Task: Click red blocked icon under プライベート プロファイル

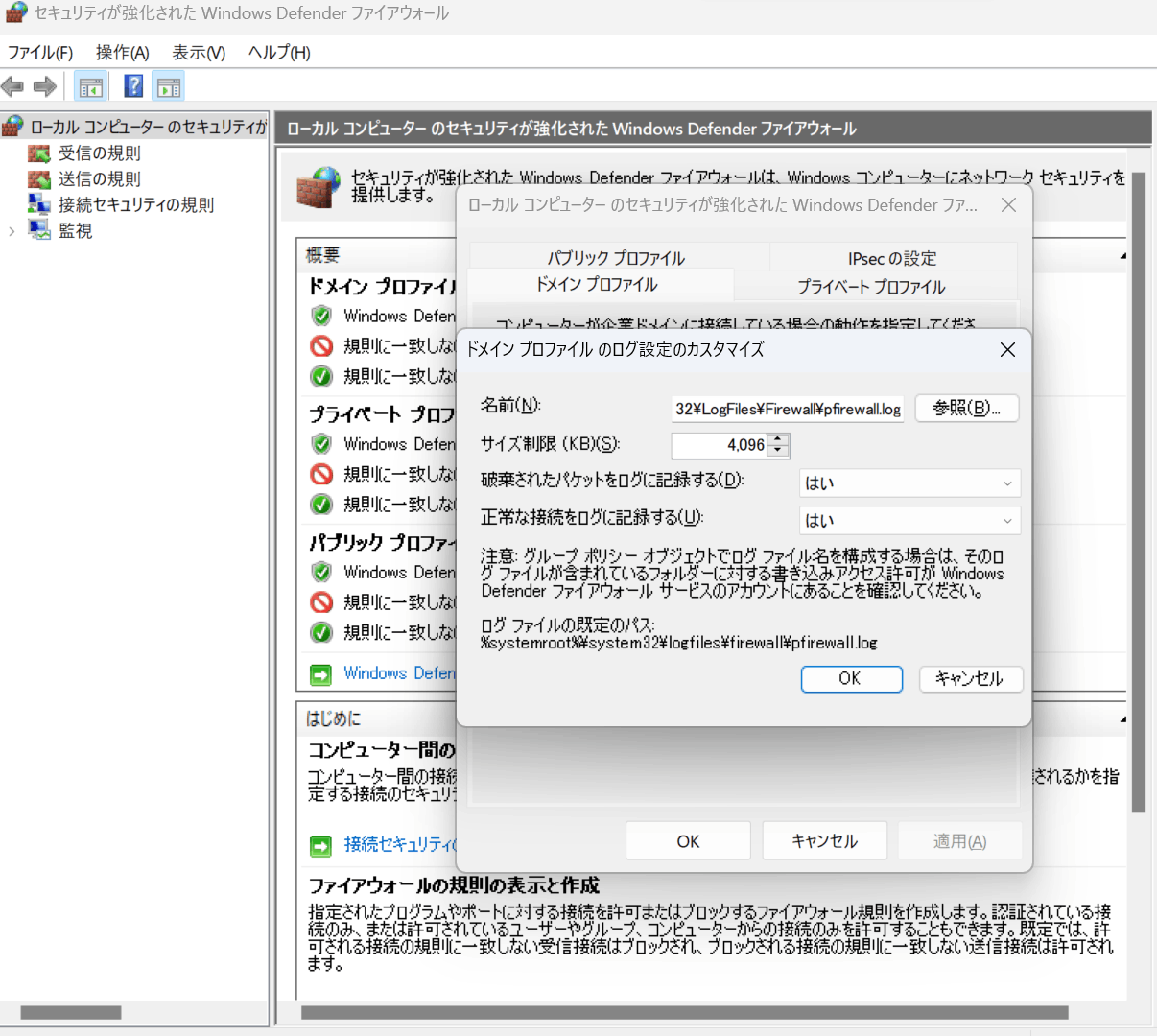Action: [321, 474]
